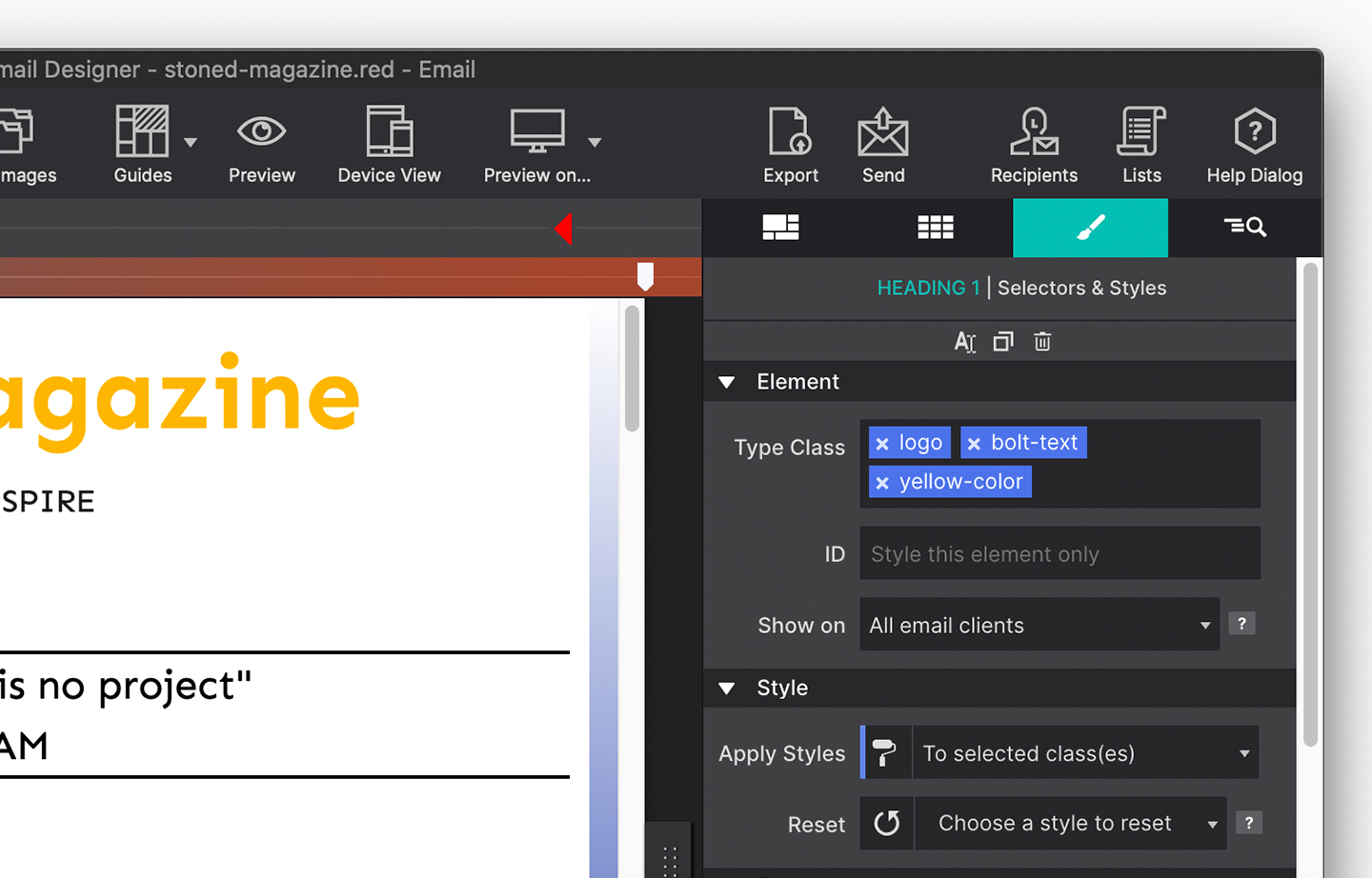Image resolution: width=1372 pixels, height=878 pixels.
Task: Delete the Heading 1 style
Action: pyautogui.click(x=1041, y=341)
